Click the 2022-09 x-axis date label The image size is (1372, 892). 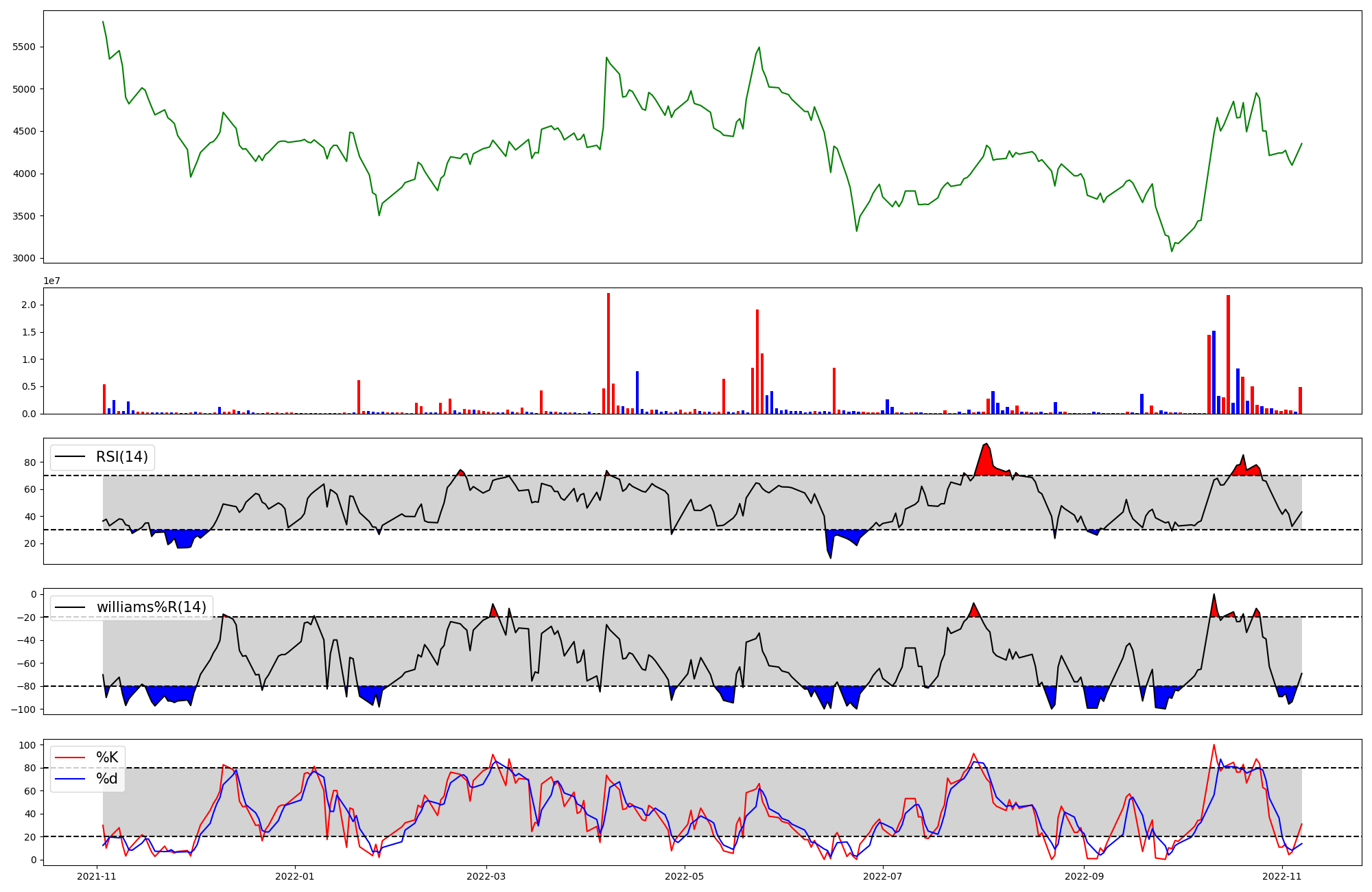[x=1083, y=876]
